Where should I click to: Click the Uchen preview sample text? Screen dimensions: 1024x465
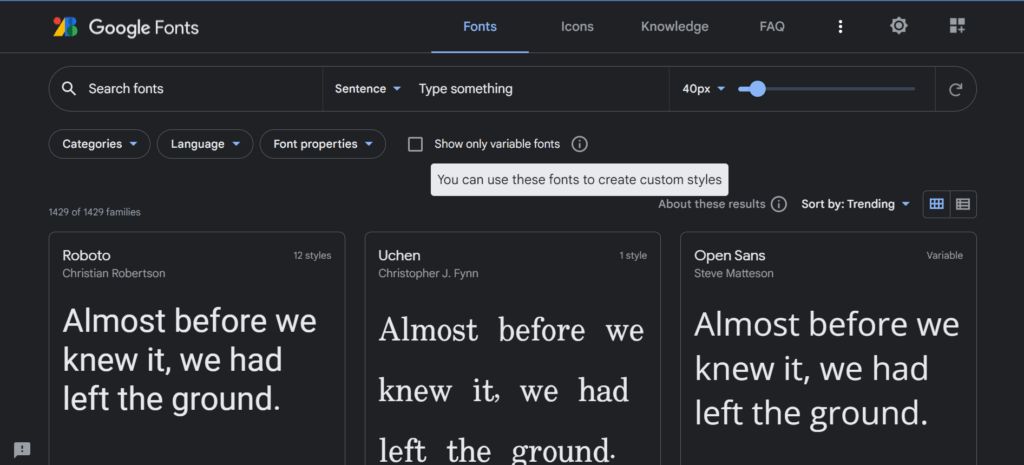511,390
